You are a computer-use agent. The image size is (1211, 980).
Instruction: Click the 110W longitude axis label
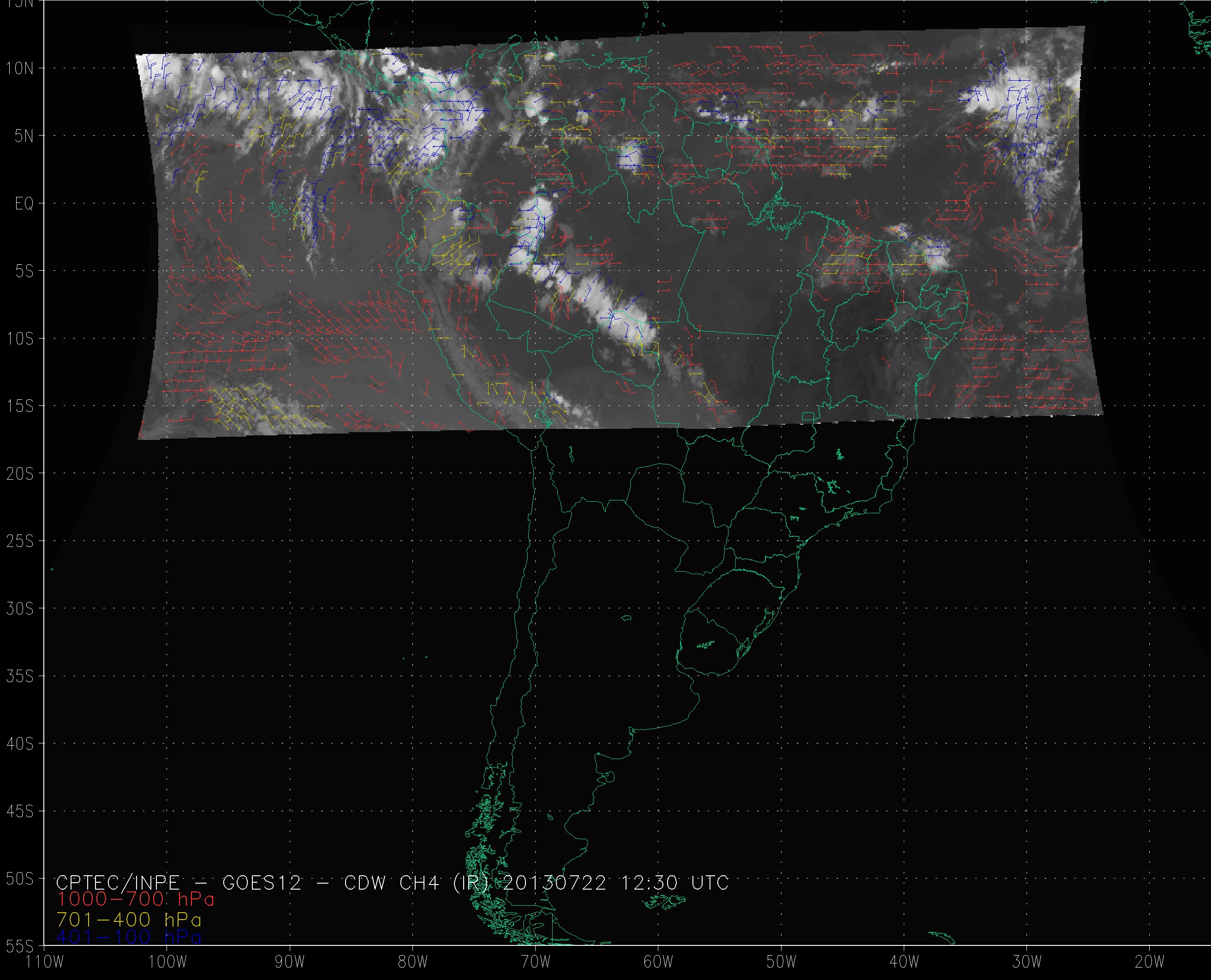coord(45,962)
